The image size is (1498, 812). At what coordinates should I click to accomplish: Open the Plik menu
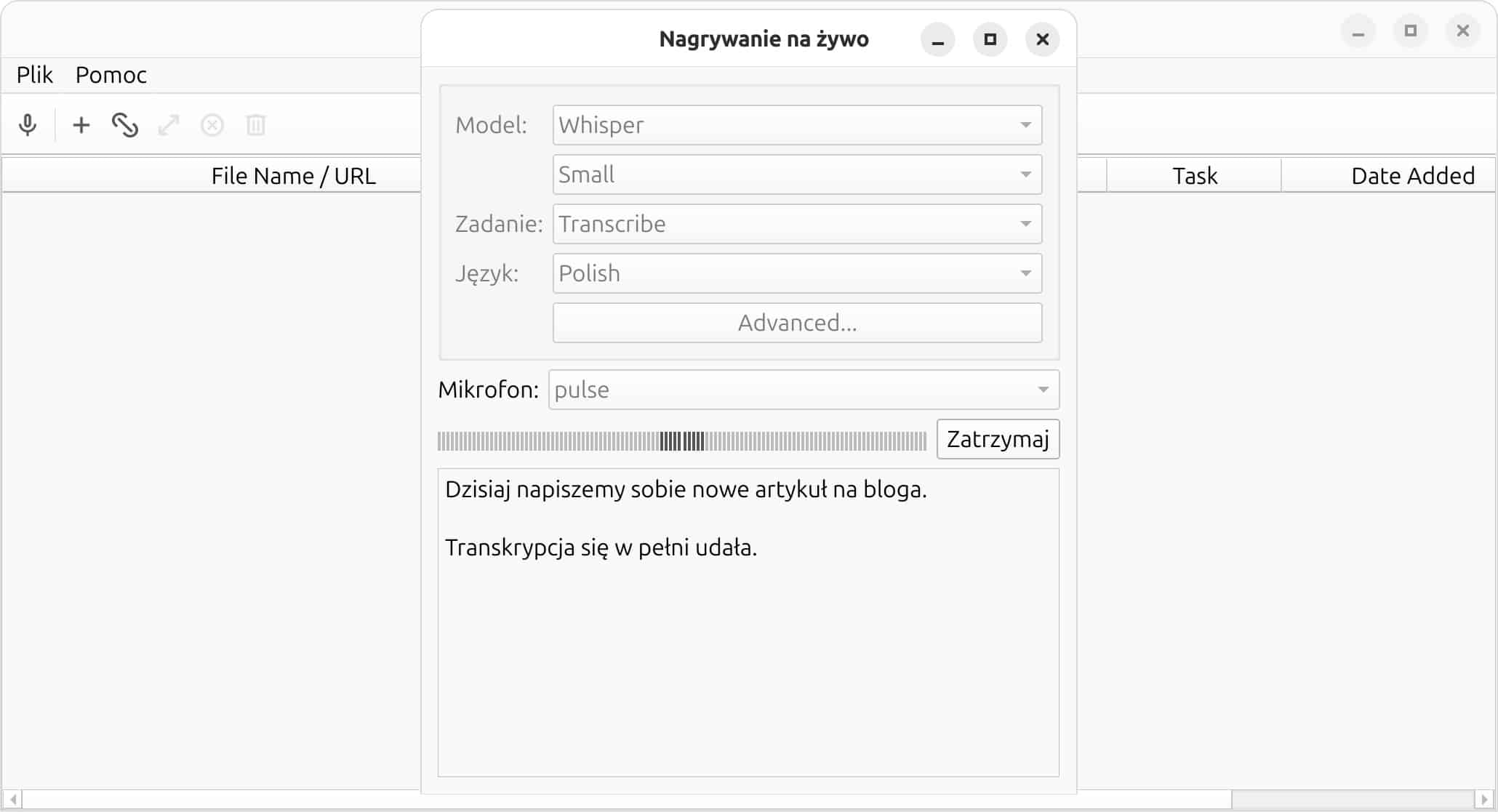click(x=34, y=75)
